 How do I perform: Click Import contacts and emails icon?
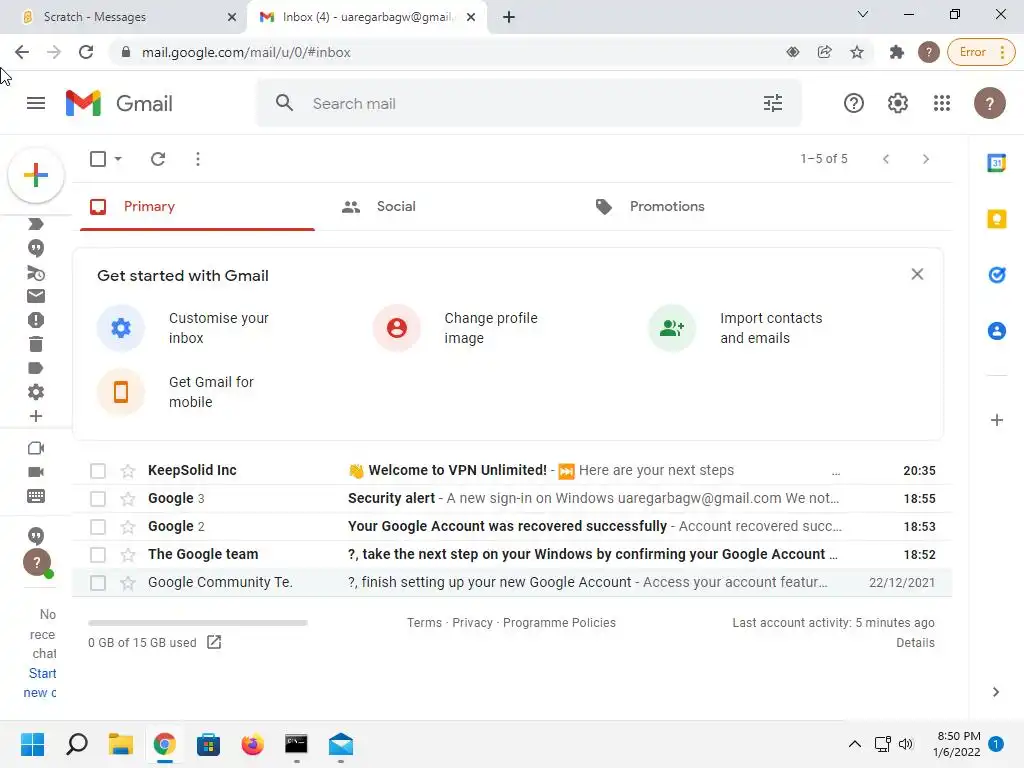[x=672, y=328]
